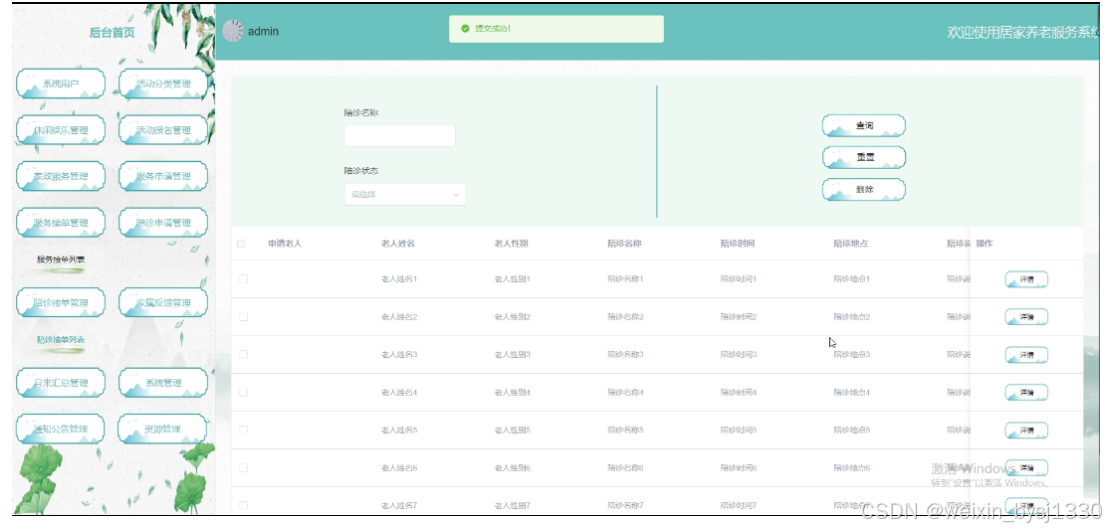Open the 陪诊状态 dropdown

pyautogui.click(x=405, y=195)
